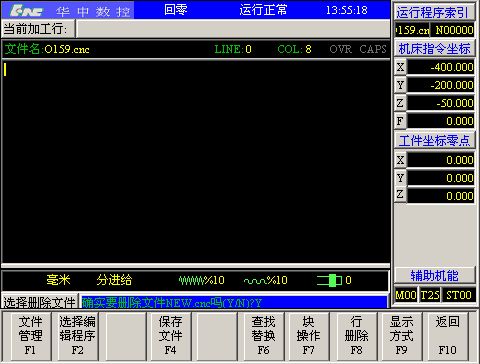Click the CAPS lock indicator
This screenshot has height=364, width=480.
pyautogui.click(x=373, y=49)
